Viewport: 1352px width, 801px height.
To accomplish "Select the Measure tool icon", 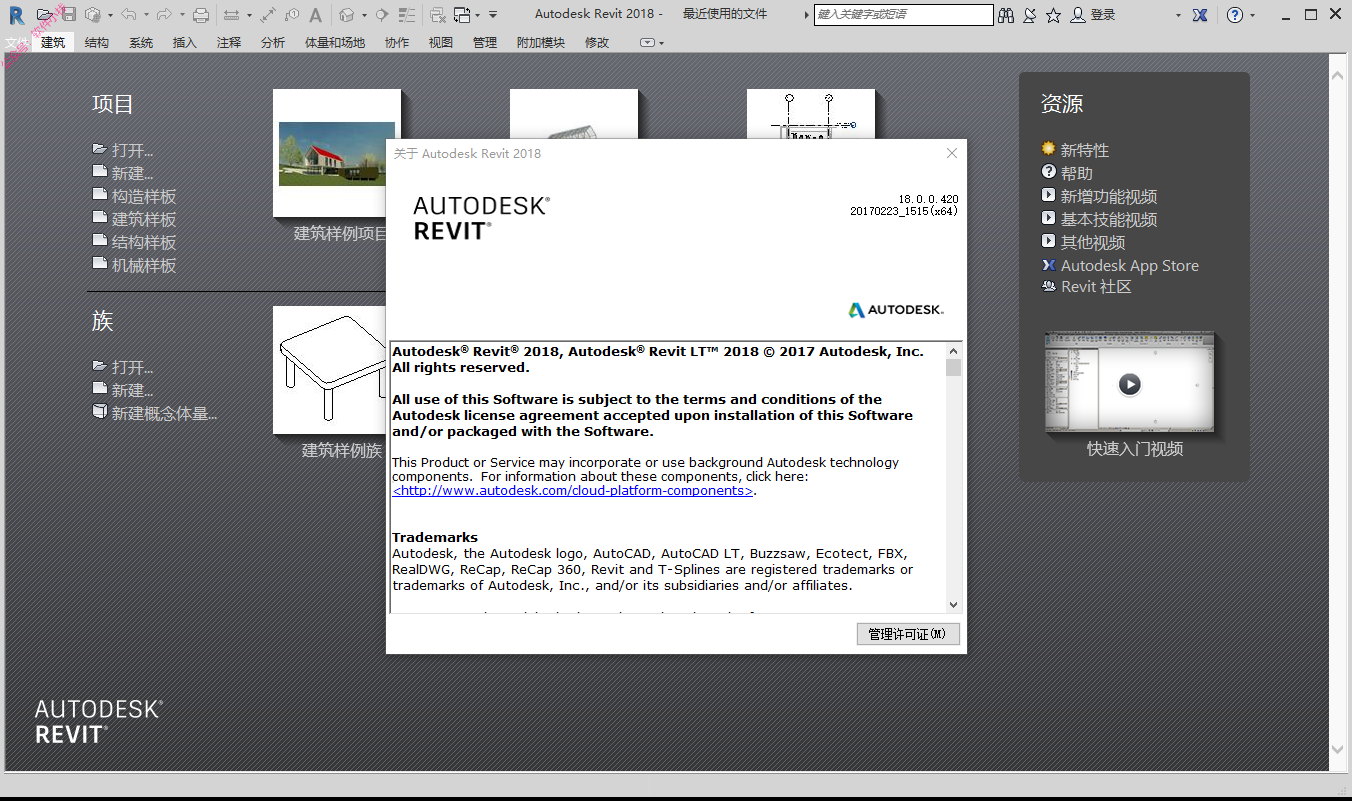I will [x=231, y=15].
